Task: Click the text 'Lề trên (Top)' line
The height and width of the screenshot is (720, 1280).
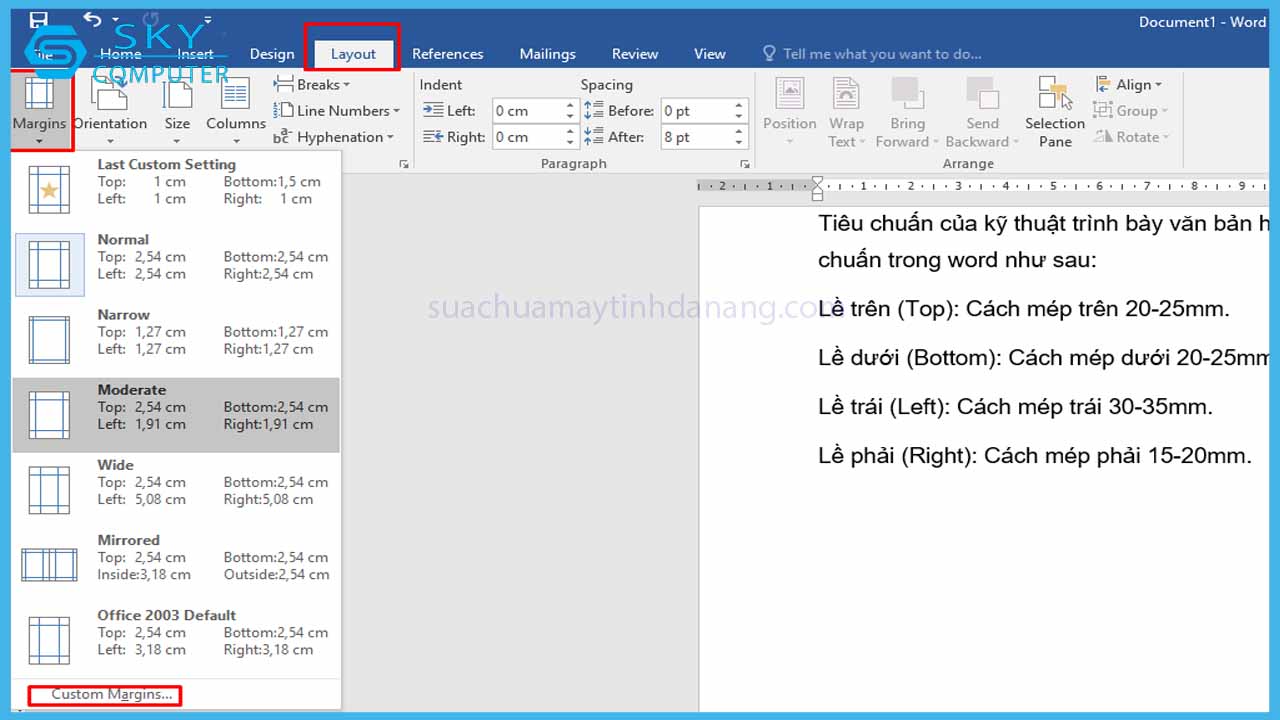Action: [1023, 309]
